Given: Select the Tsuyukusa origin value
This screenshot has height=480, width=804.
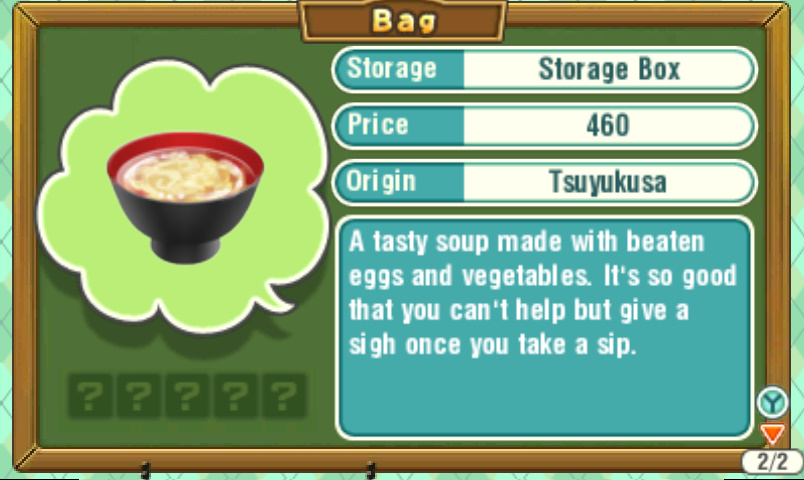Looking at the screenshot, I should (x=609, y=183).
